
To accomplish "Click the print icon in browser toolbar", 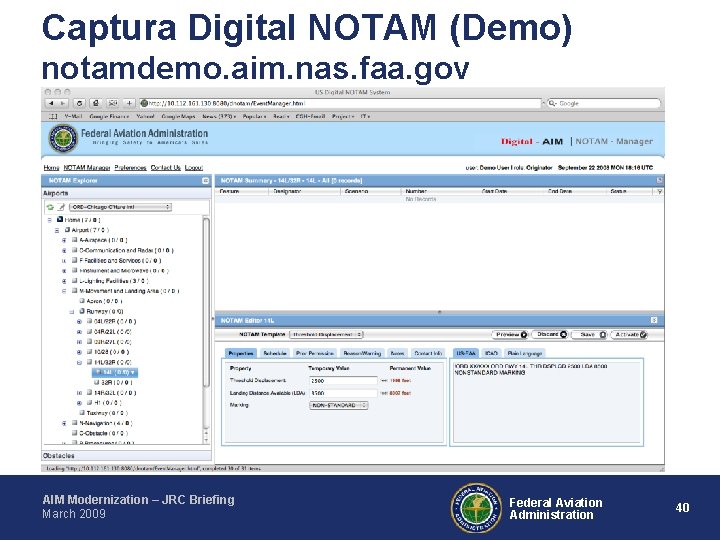I will (x=96, y=103).
